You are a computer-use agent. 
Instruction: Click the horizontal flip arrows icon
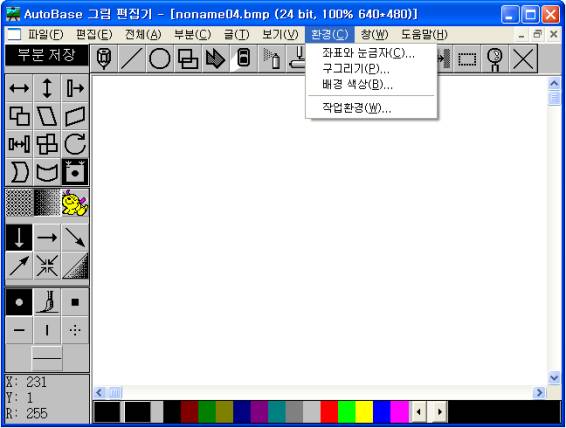(x=19, y=88)
